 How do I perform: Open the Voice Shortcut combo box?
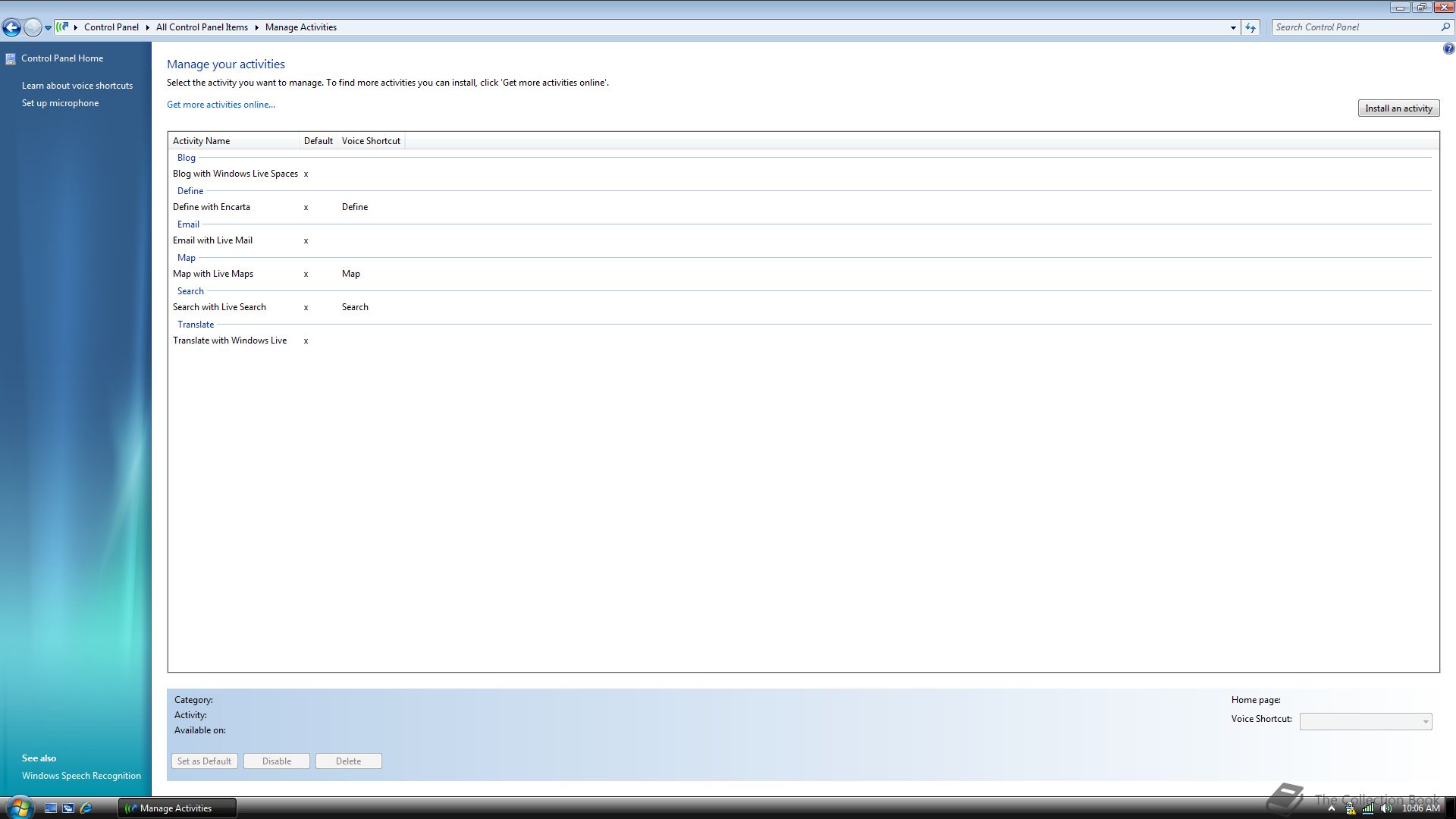pyautogui.click(x=1365, y=721)
